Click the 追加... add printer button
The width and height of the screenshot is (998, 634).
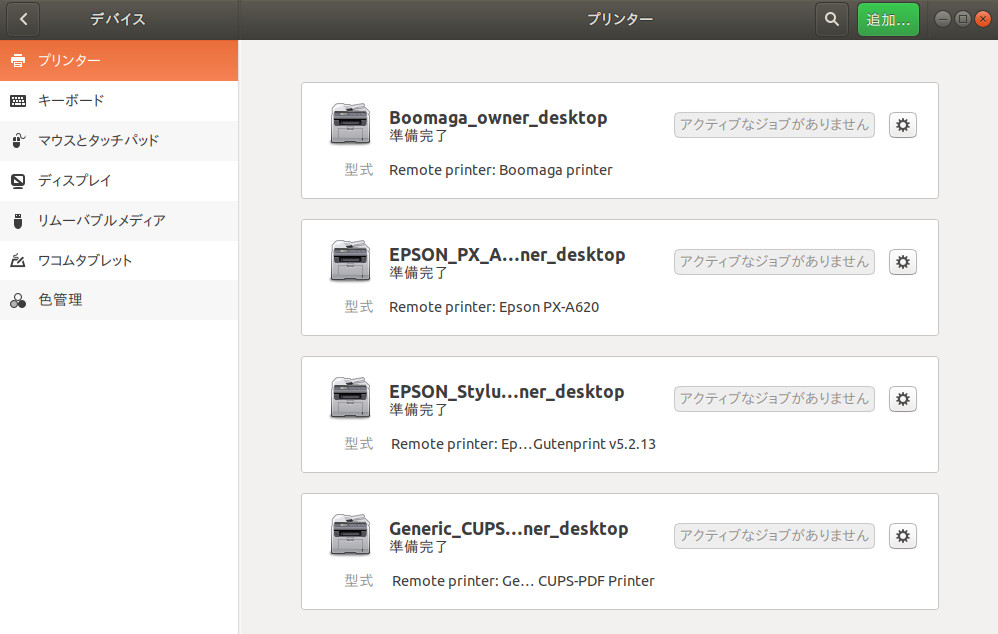click(x=888, y=19)
